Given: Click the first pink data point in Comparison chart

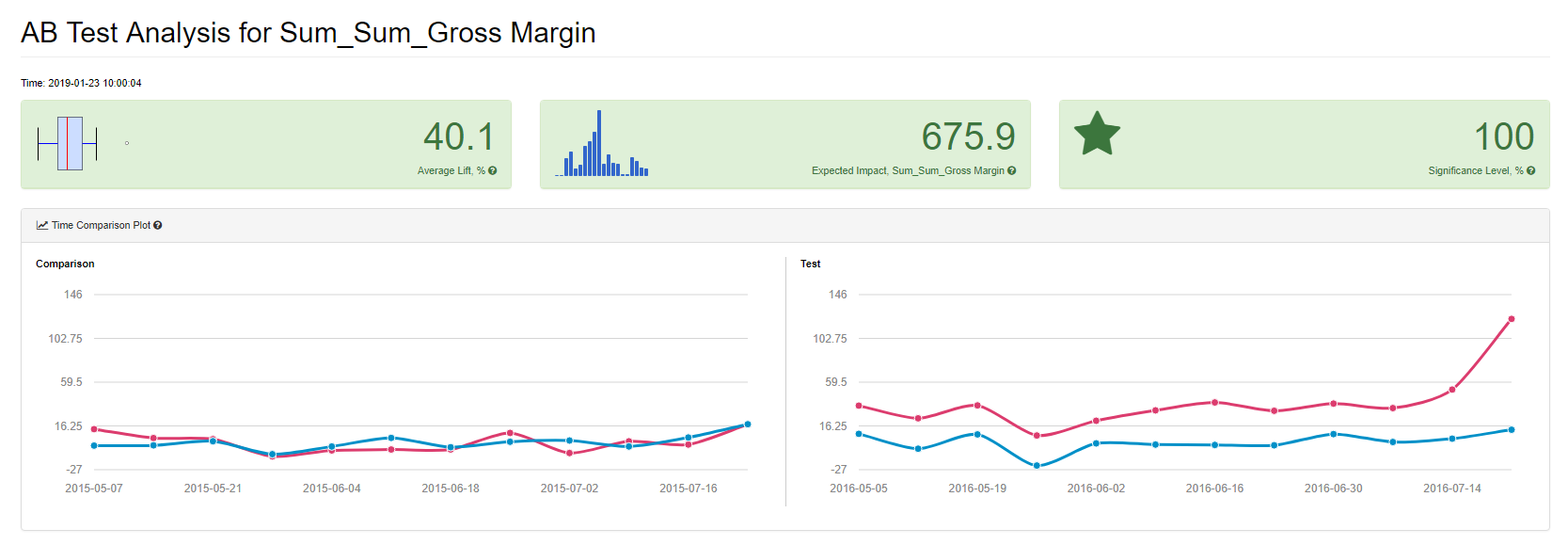Looking at the screenshot, I should [x=94, y=429].
